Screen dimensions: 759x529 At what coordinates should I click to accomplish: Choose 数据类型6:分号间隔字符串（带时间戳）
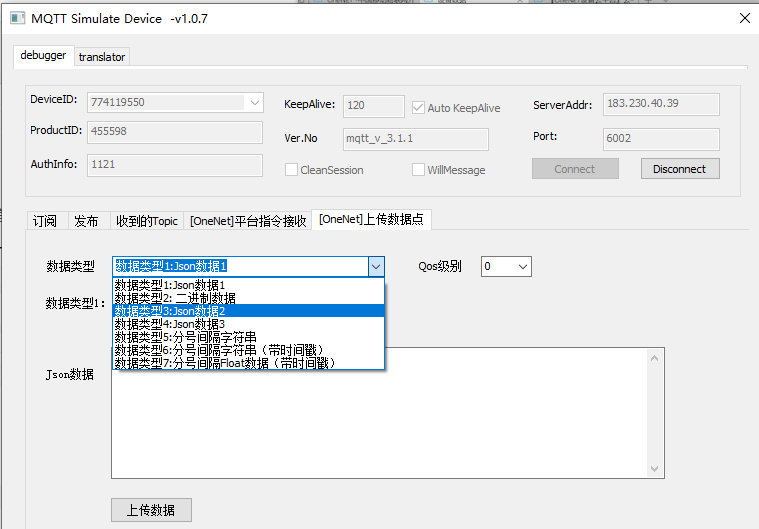(x=248, y=350)
